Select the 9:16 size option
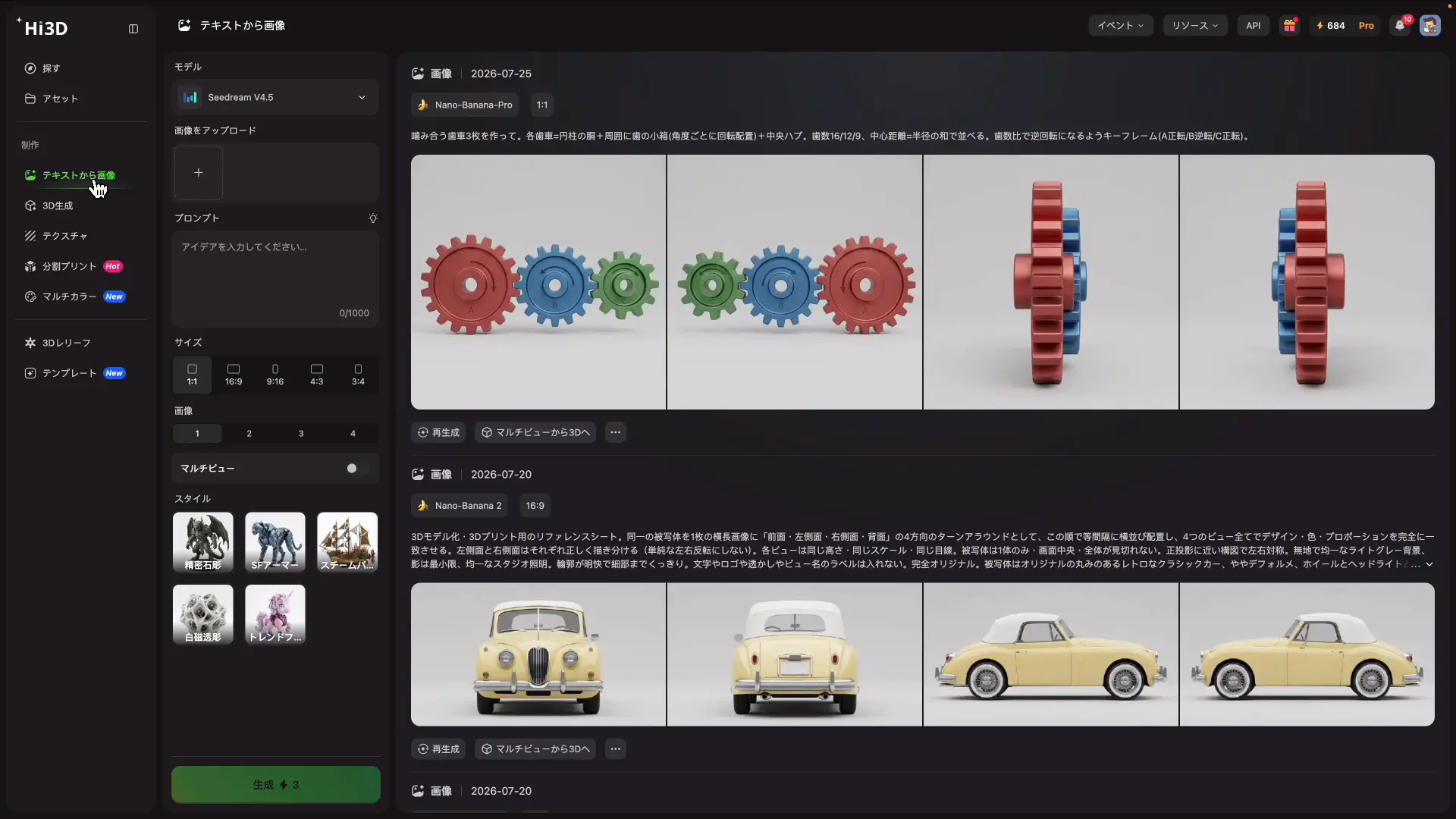Screen dimensions: 1456x819 (275, 375)
